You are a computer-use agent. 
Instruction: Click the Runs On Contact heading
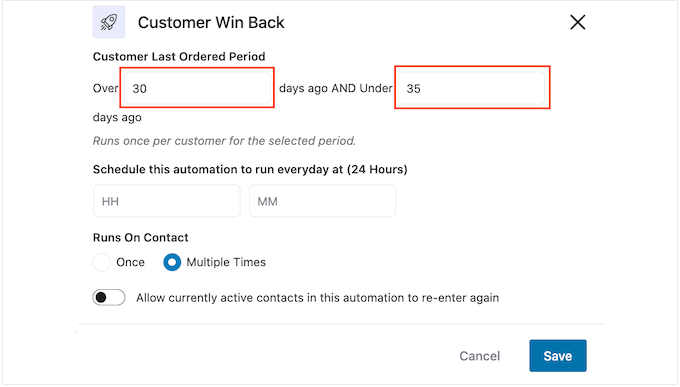point(141,237)
